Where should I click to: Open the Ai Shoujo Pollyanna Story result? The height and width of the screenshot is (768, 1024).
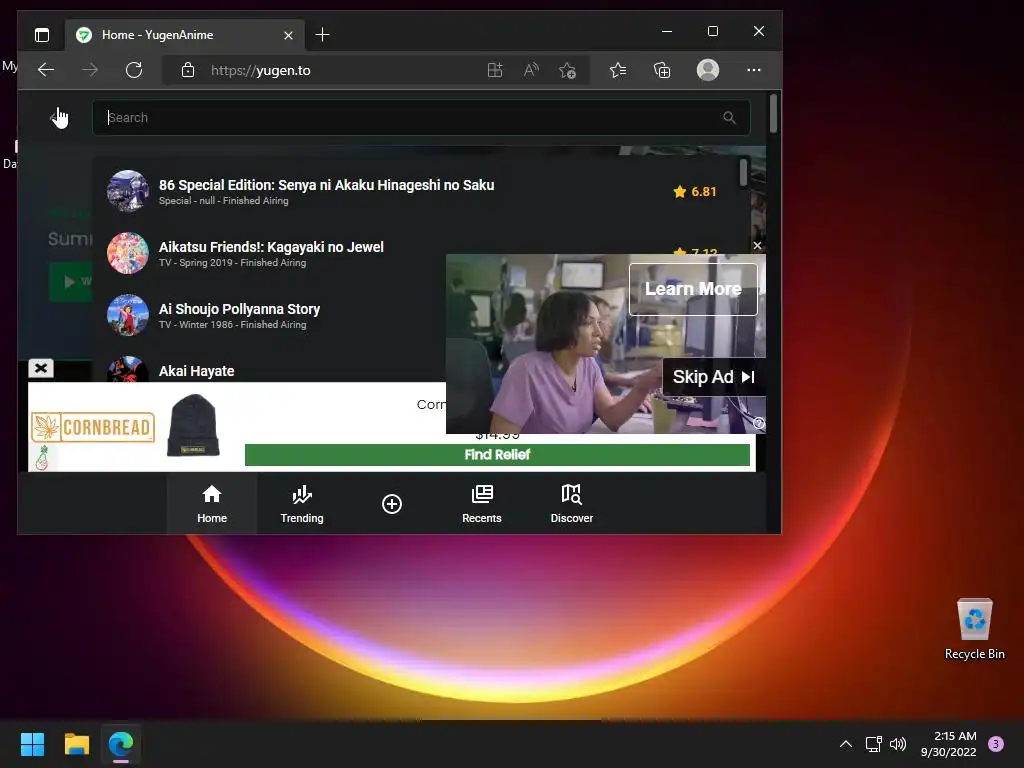[x=271, y=315]
